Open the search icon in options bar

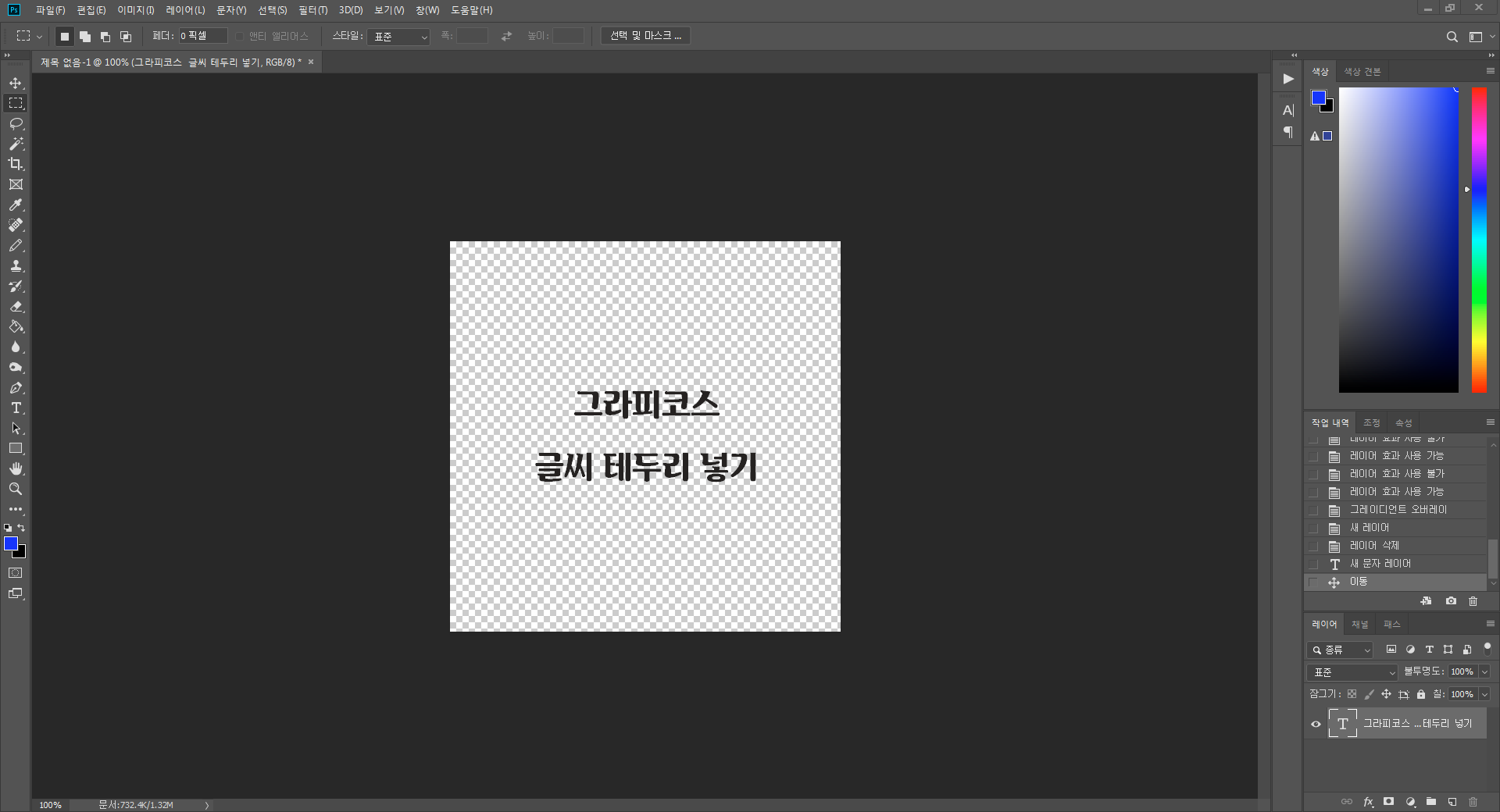pyautogui.click(x=1452, y=37)
